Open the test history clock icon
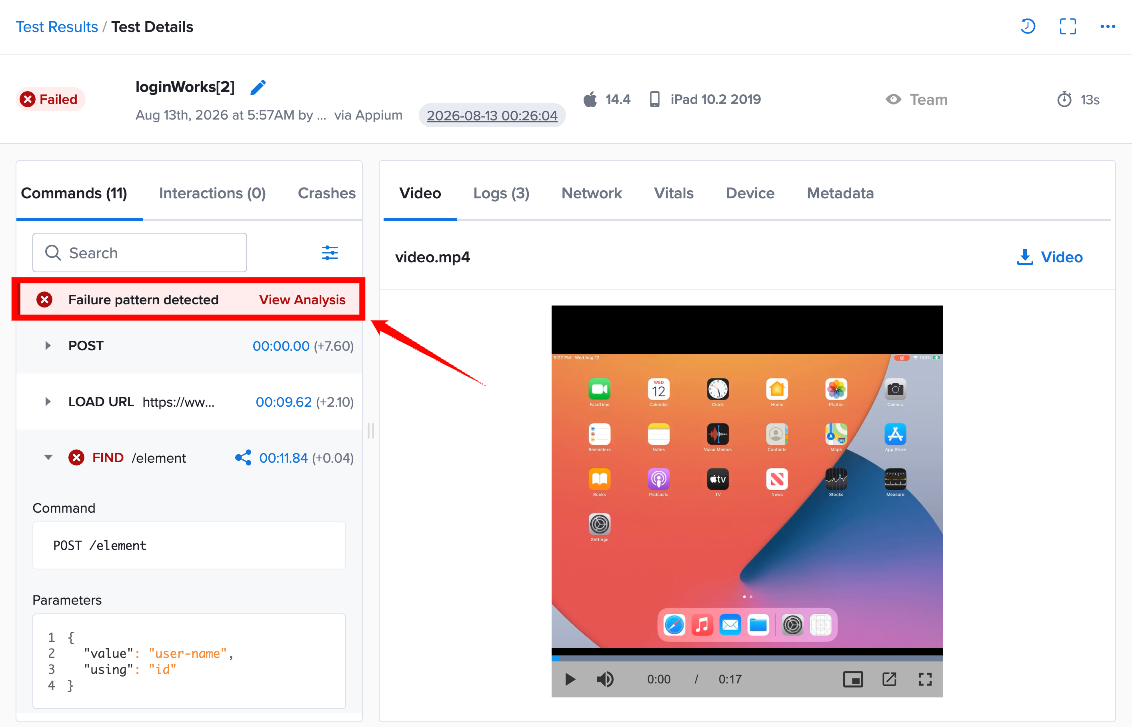The height and width of the screenshot is (727, 1132). click(x=1027, y=27)
